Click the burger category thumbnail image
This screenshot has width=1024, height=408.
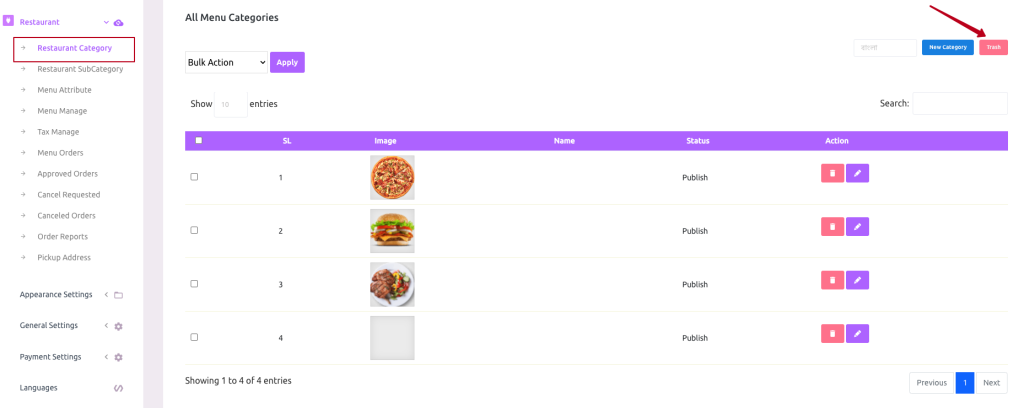[x=392, y=231]
